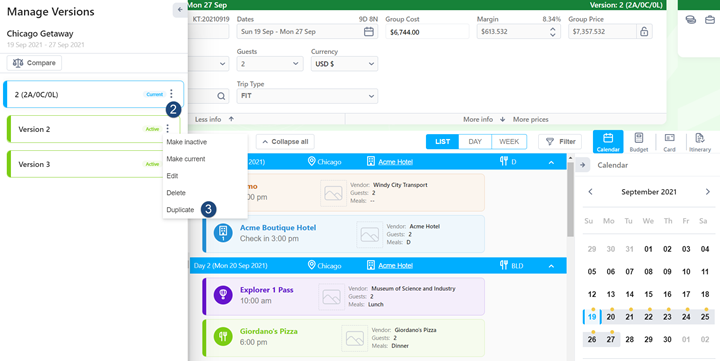Click the Chicago location pin in Day 1 header

pyautogui.click(x=312, y=162)
